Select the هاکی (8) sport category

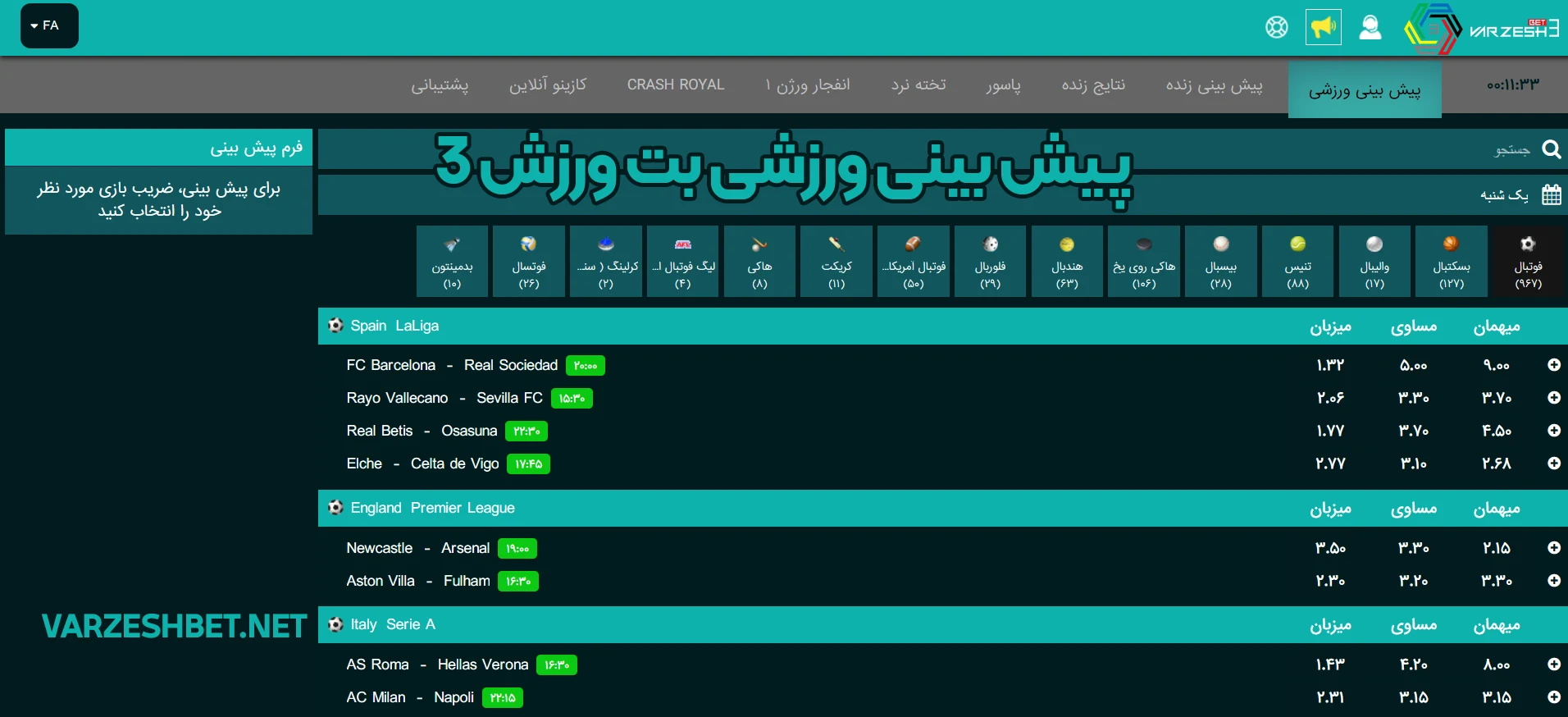pos(759,261)
